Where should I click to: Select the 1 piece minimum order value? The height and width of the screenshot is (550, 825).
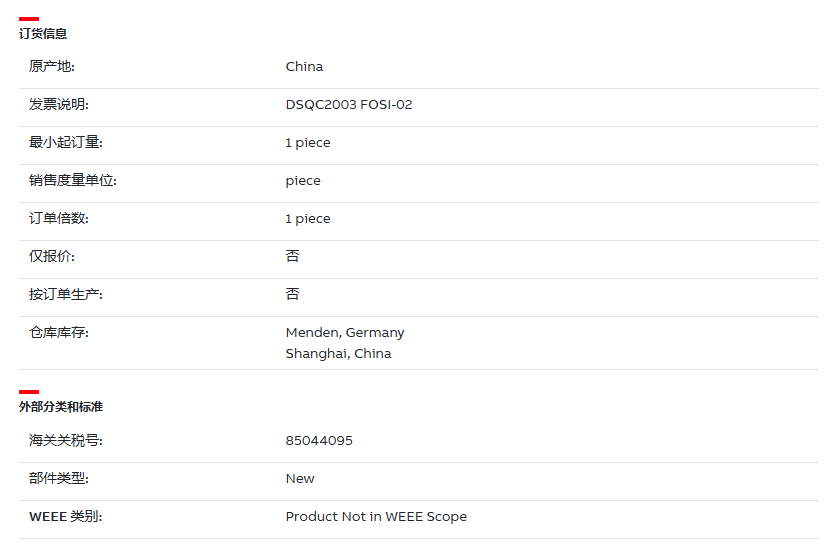point(308,143)
